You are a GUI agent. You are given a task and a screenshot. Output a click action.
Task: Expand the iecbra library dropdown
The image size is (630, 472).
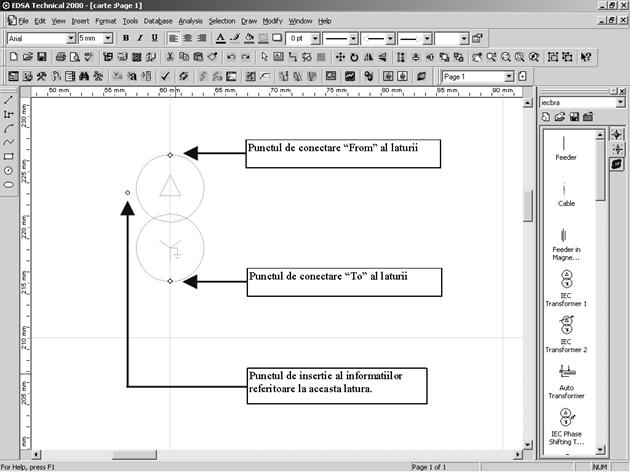coord(621,102)
